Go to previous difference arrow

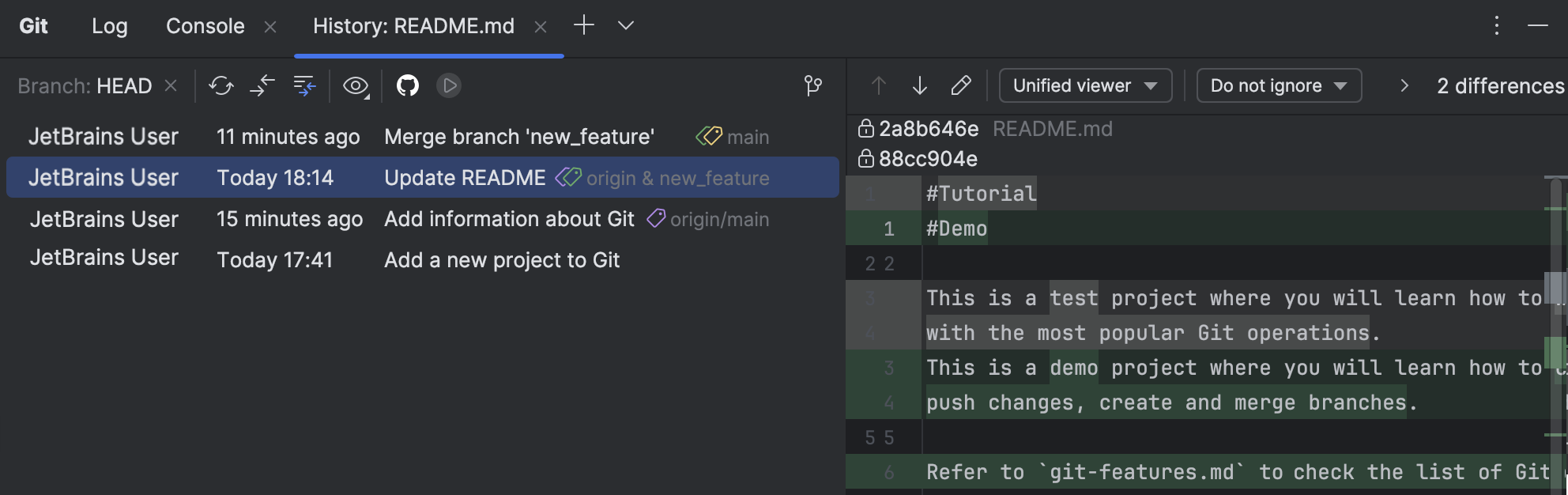point(879,85)
